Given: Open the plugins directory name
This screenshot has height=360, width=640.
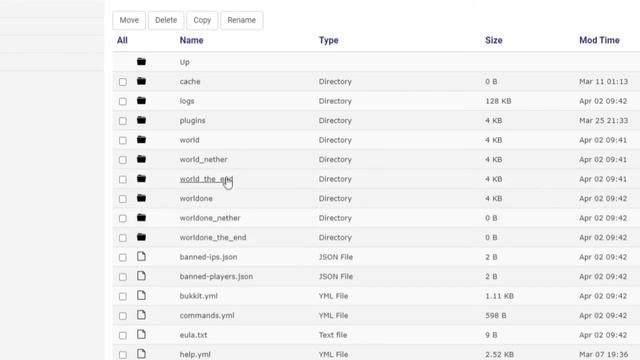Looking at the screenshot, I should click(192, 121).
